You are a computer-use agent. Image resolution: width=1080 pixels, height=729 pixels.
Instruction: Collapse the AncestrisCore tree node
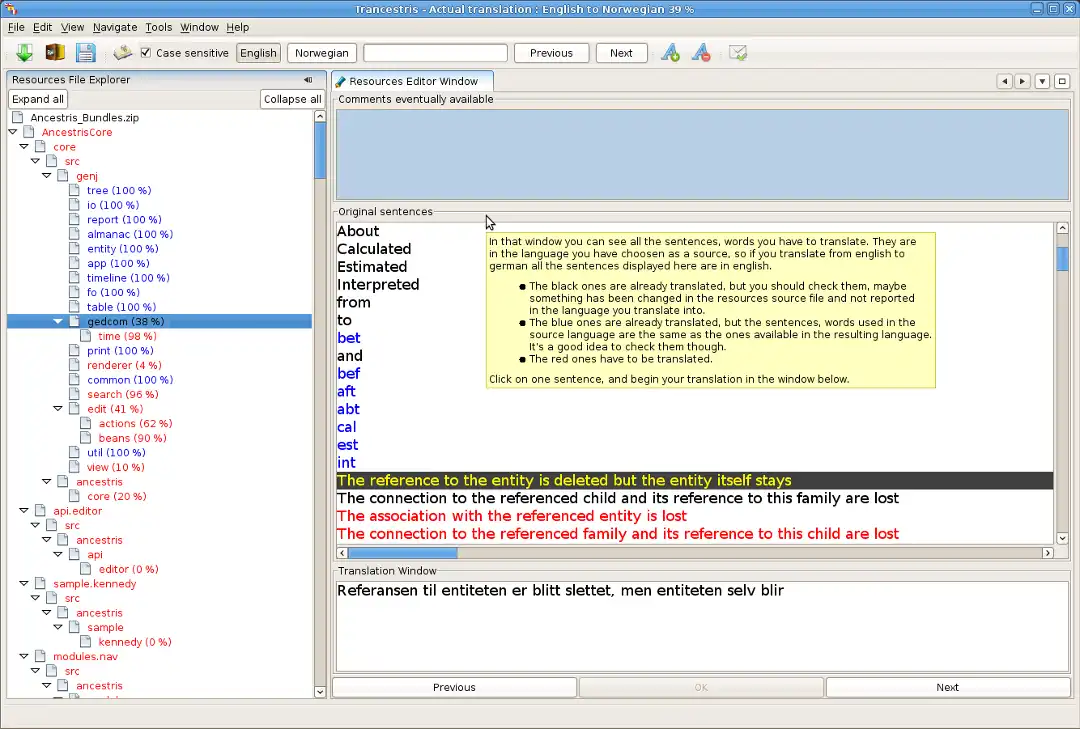click(x=13, y=132)
